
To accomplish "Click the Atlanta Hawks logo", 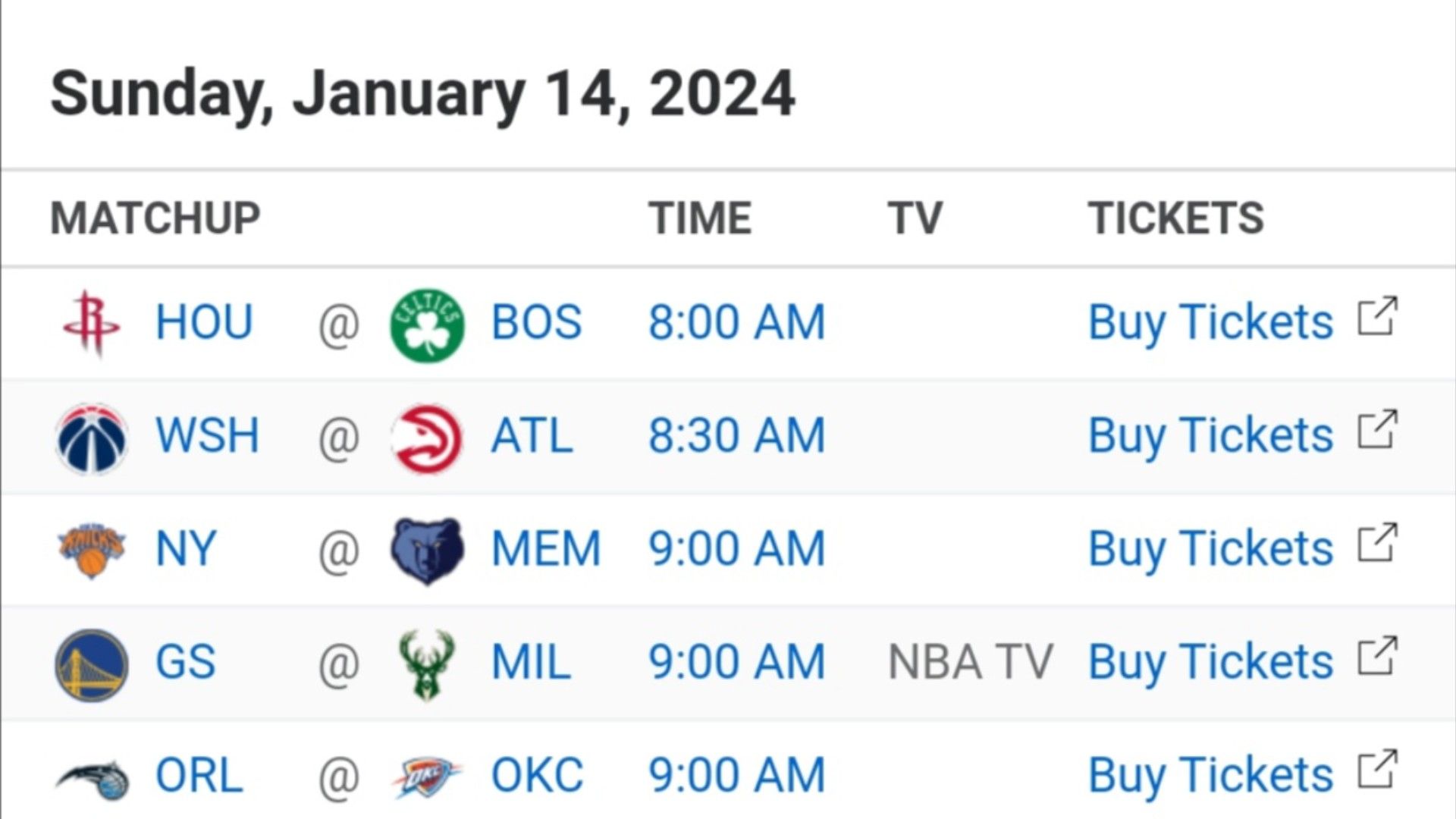I will click(x=427, y=438).
